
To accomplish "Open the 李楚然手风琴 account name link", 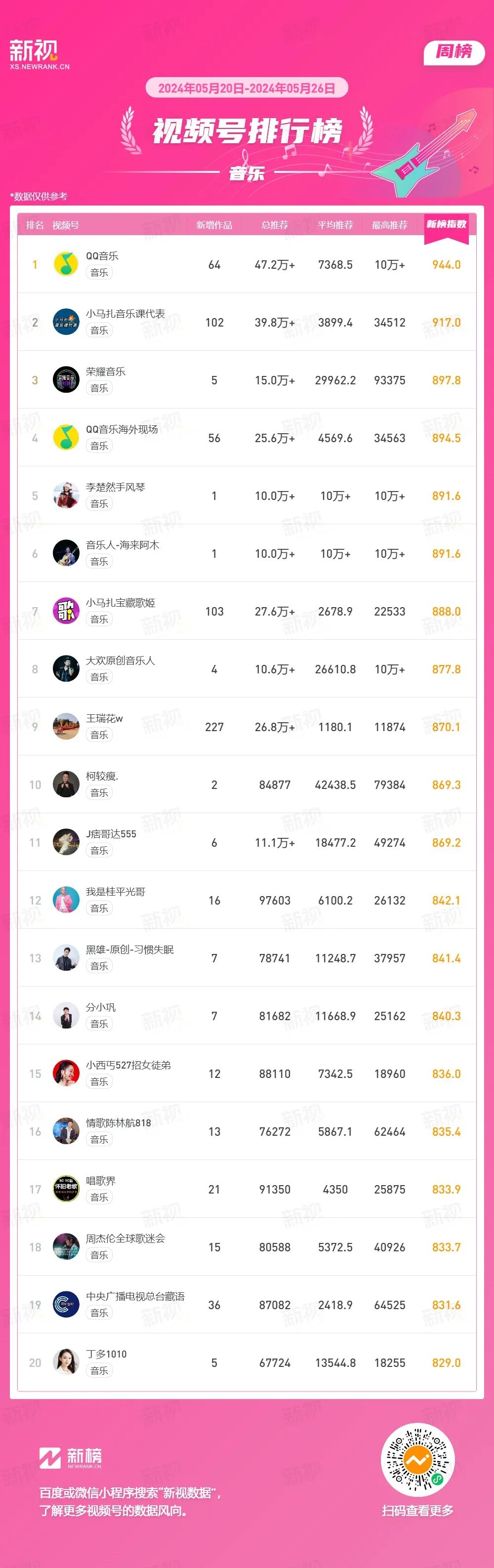I will 116,487.
